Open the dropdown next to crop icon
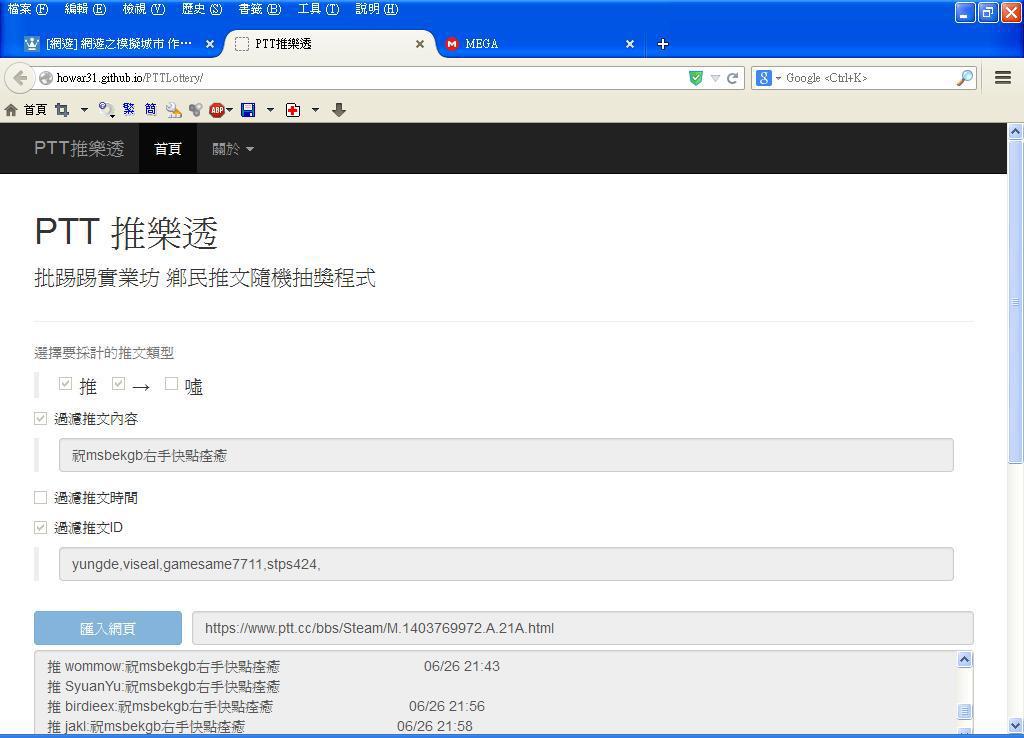1024x738 pixels. [84, 110]
